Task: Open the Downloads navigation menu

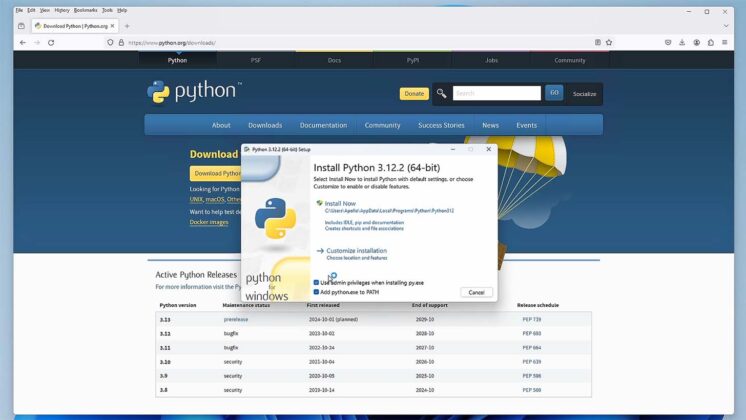Action: [265, 125]
